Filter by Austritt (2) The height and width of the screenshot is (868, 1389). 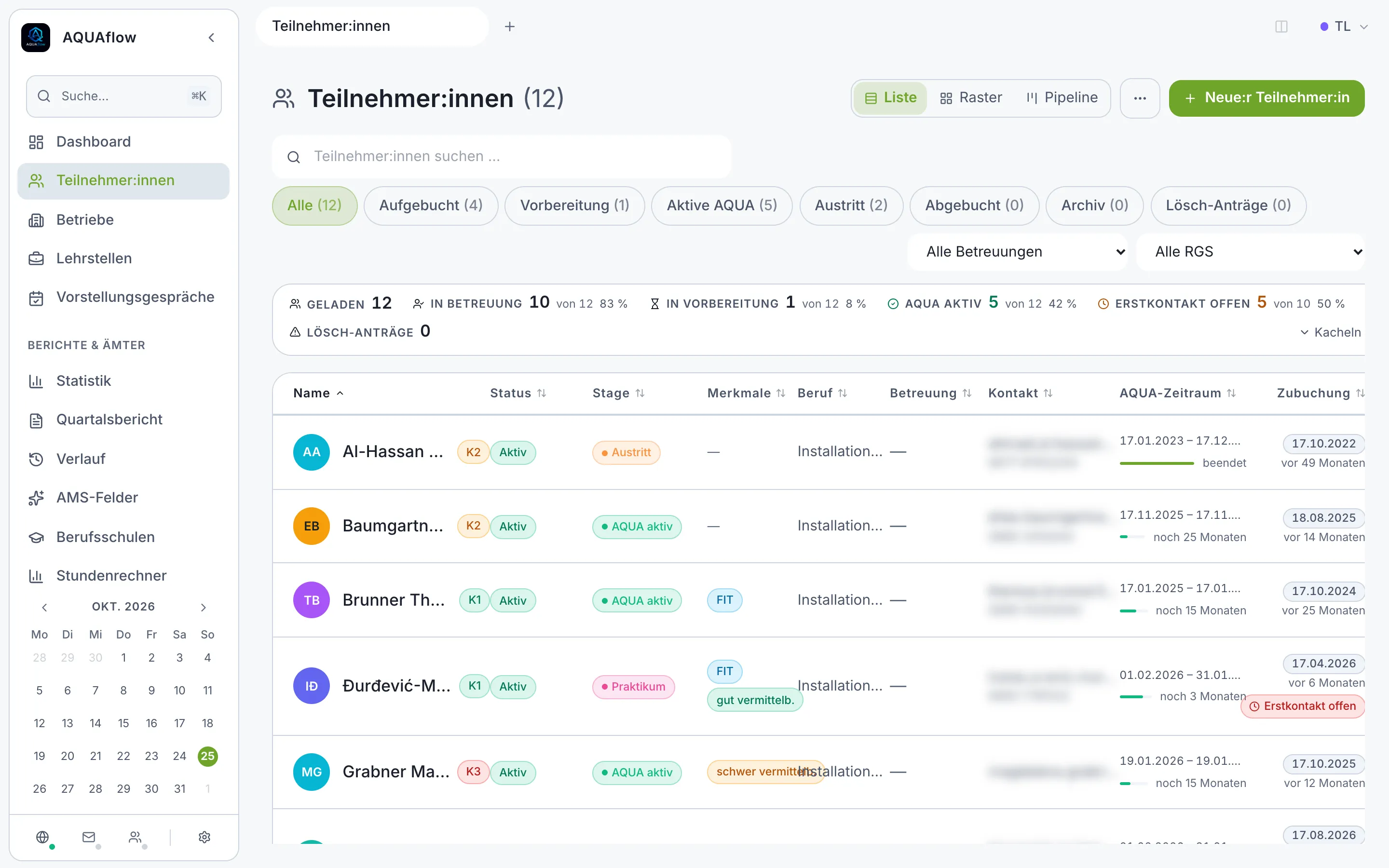pos(851,205)
